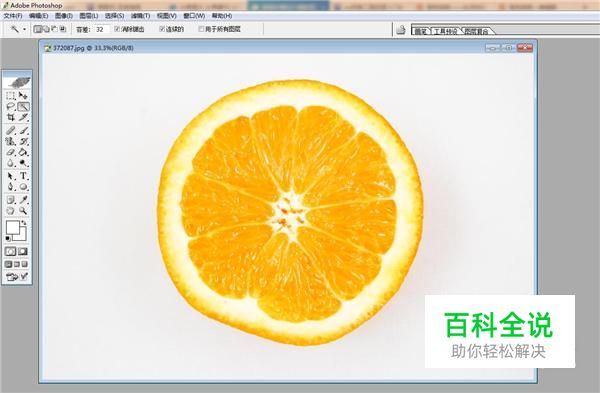Select the Dodge tool
This screenshot has height=393, width=600.
coord(23,163)
